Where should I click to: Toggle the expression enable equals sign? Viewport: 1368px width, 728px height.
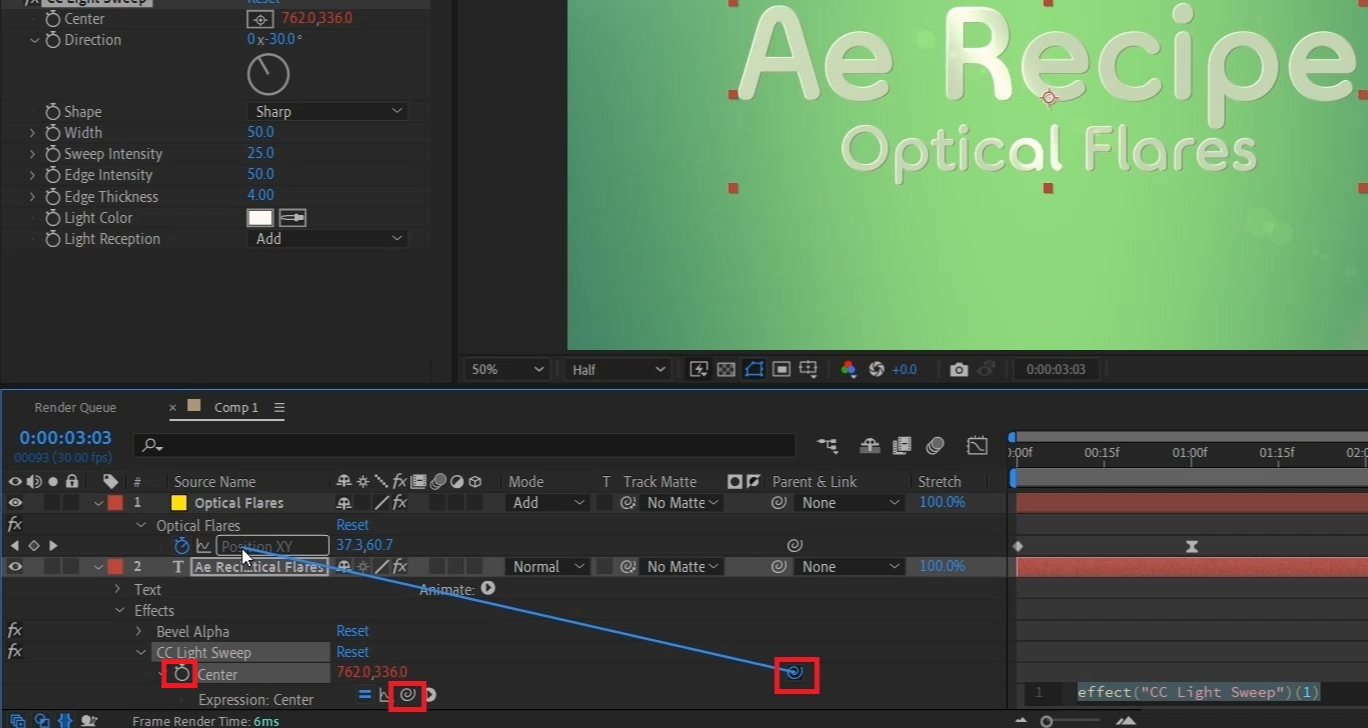[x=365, y=694]
